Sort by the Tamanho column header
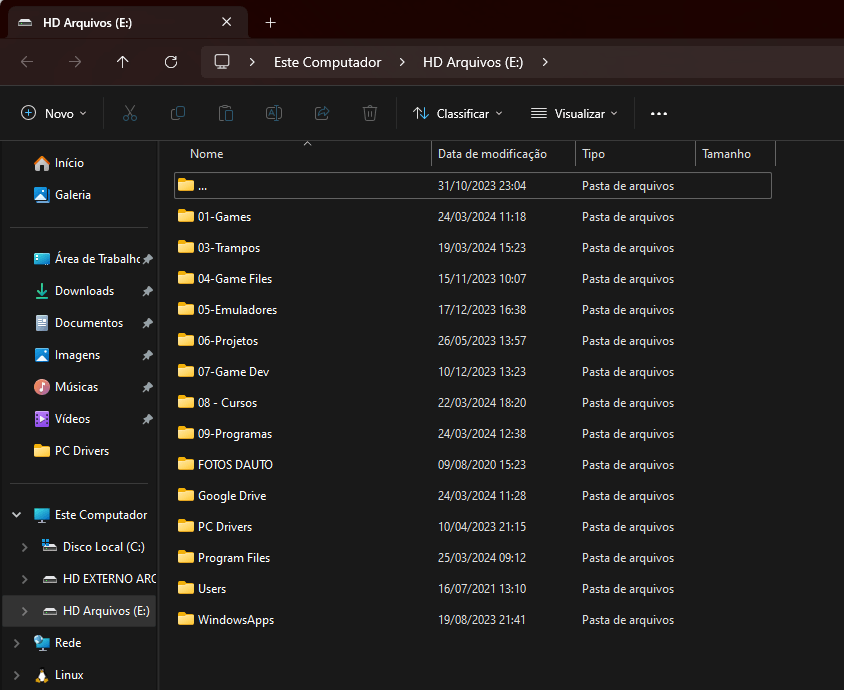This screenshot has height=690, width=844. click(735, 154)
